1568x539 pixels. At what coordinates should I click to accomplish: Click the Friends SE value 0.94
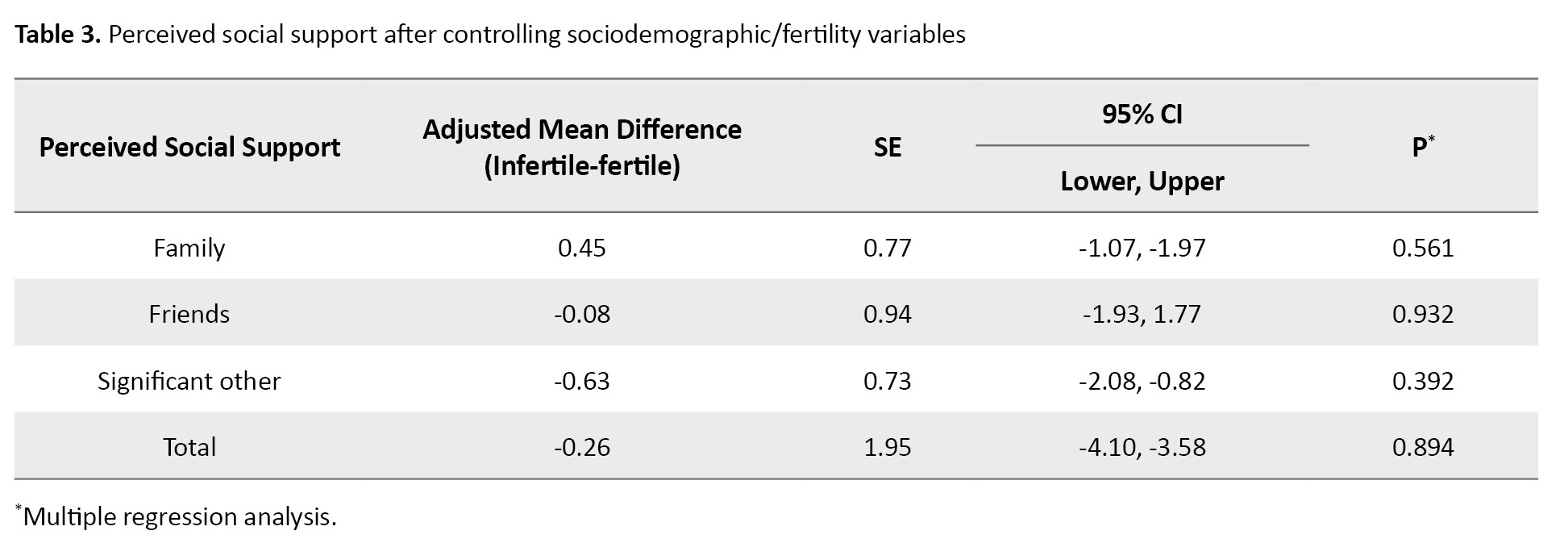887,314
